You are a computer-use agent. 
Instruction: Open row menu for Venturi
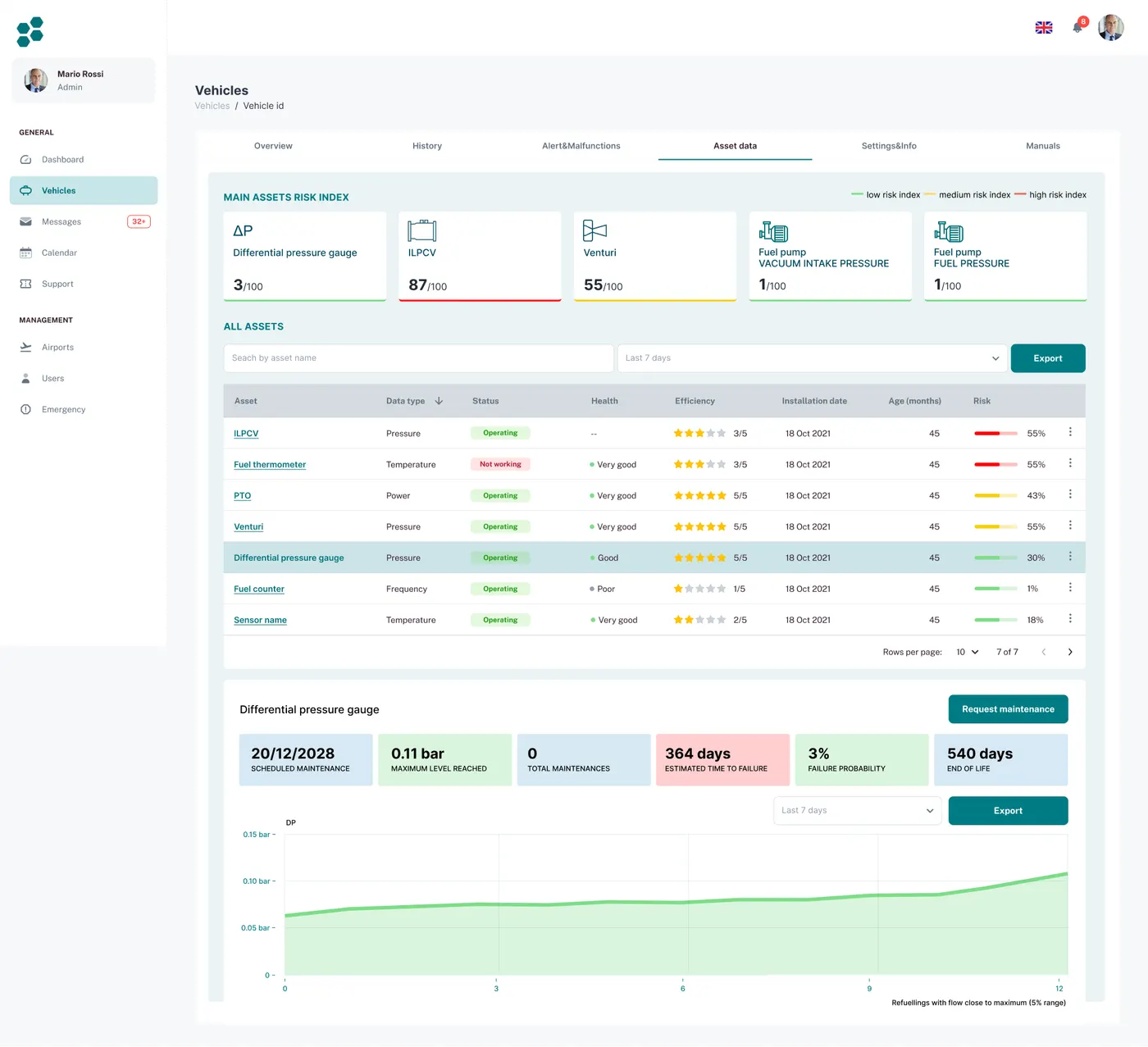pyautogui.click(x=1070, y=526)
